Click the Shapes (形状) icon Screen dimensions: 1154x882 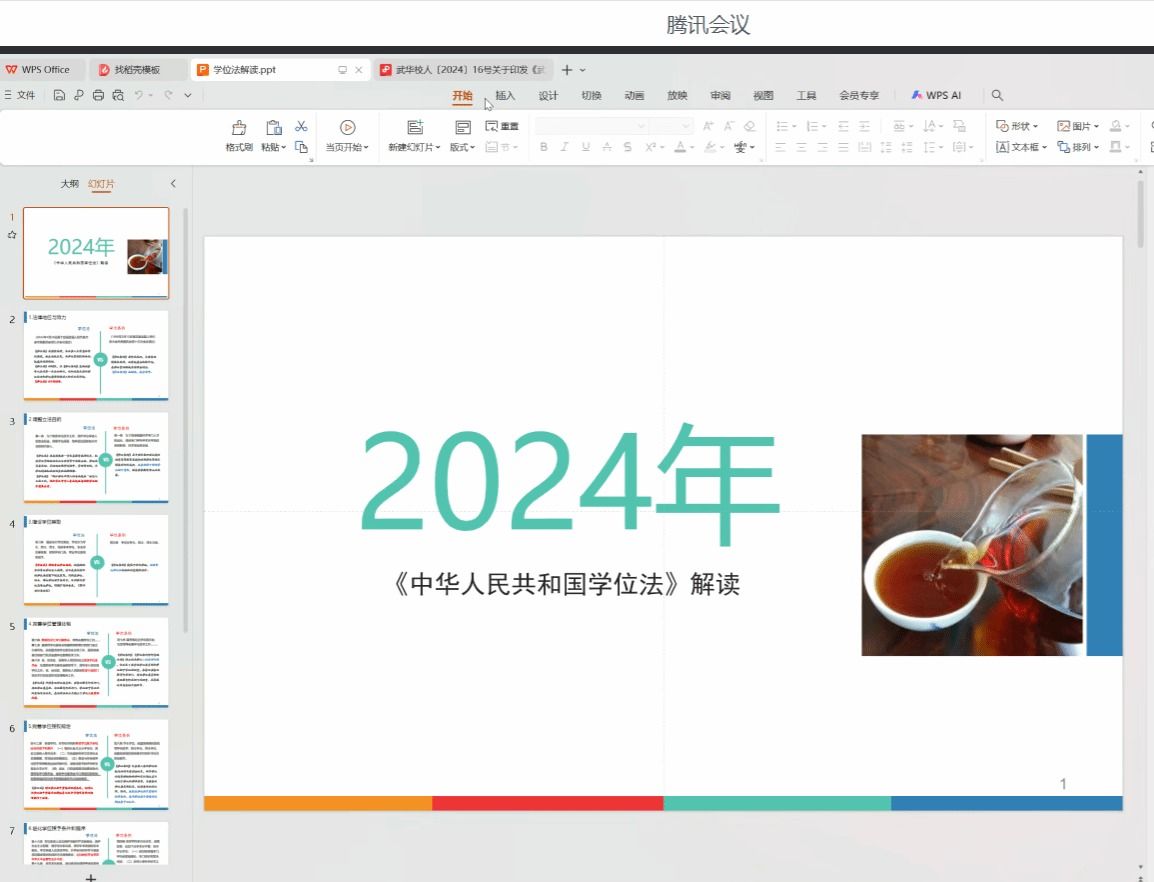click(x=1002, y=126)
